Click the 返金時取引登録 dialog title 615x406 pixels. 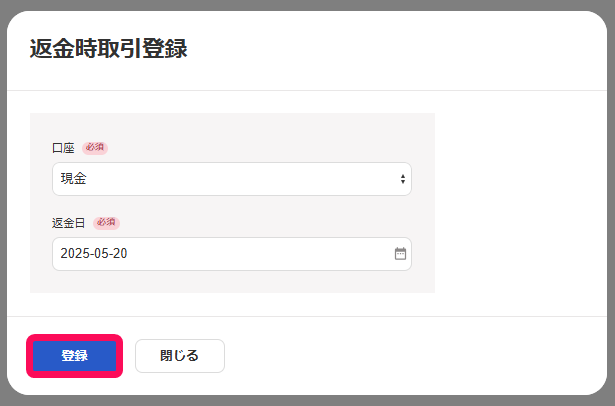[109, 49]
